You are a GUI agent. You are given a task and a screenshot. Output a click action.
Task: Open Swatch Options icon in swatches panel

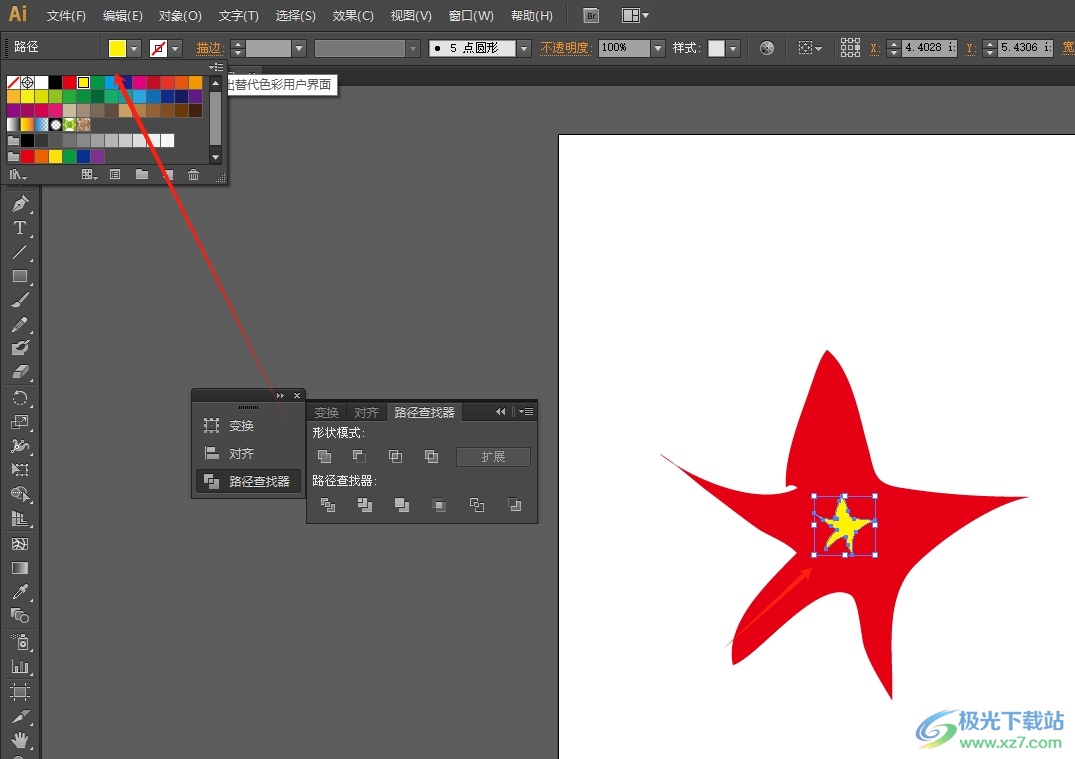click(115, 175)
